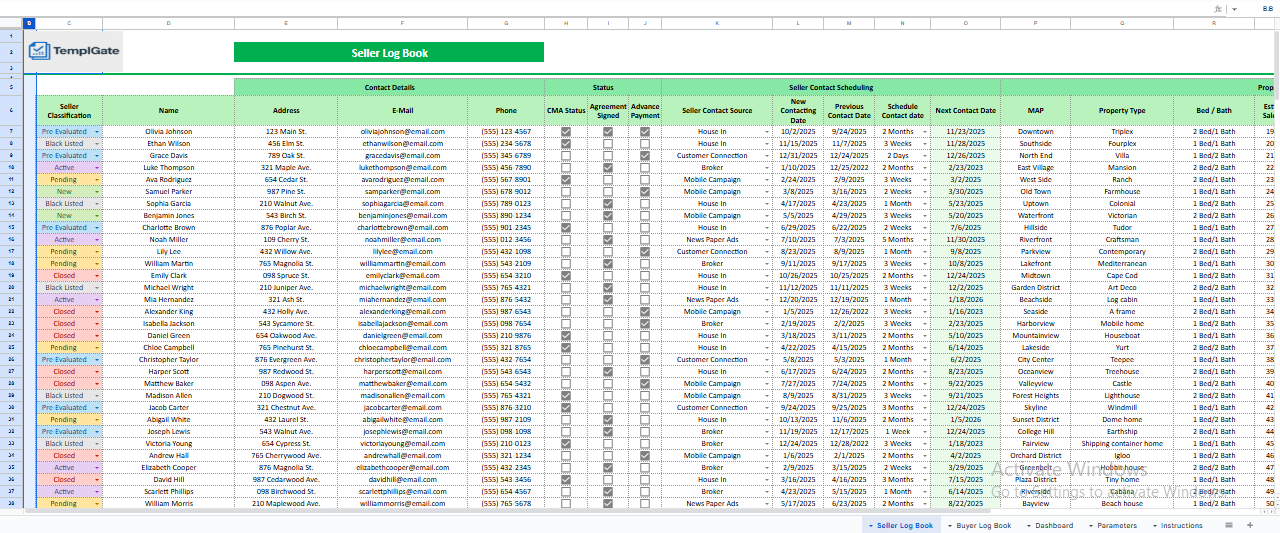Open Schedule Contact date dropdown for Grace Davis
The width and height of the screenshot is (1280, 533).
[x=924, y=155]
